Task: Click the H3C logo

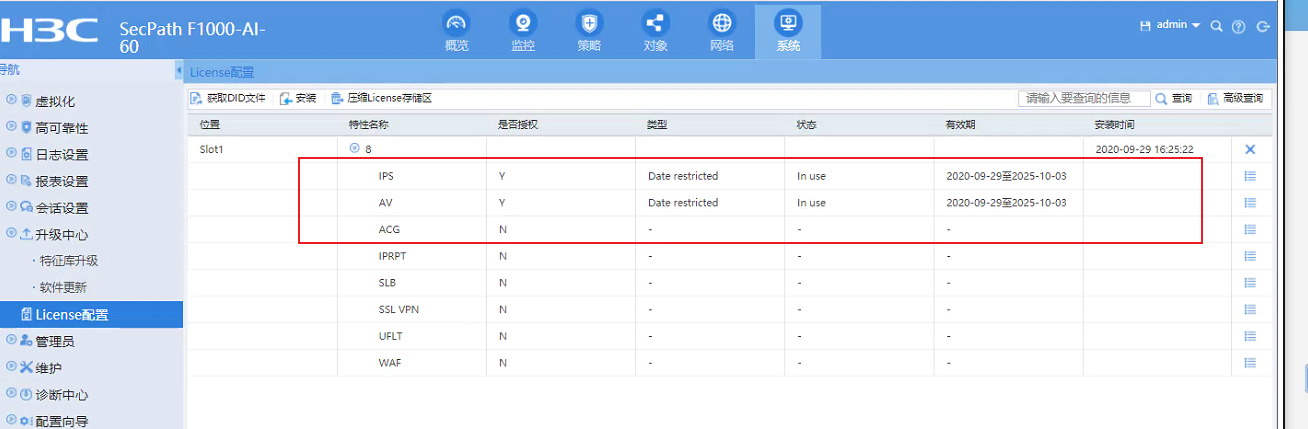Action: (49, 30)
